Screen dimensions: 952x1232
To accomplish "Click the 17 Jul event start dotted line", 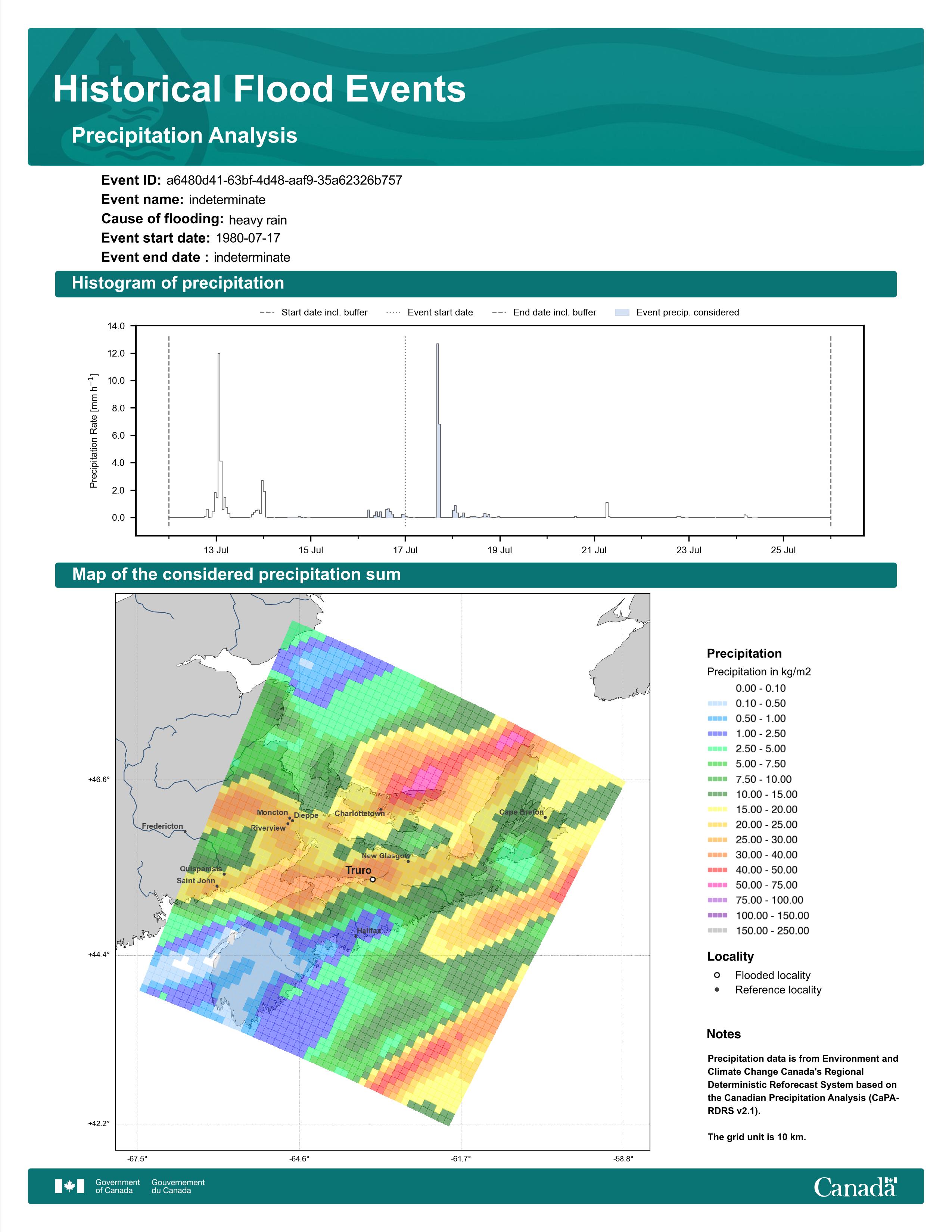I will [405, 430].
